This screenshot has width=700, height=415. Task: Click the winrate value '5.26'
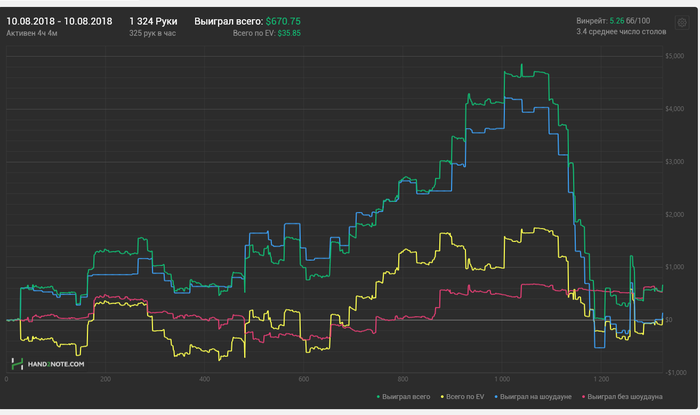617,21
